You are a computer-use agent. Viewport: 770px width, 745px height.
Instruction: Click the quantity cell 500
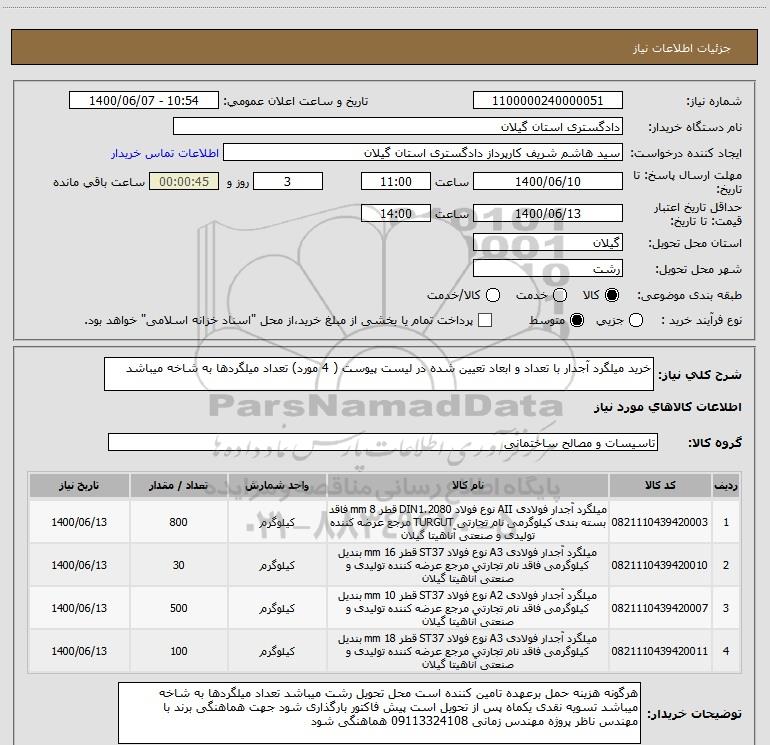pyautogui.click(x=178, y=608)
